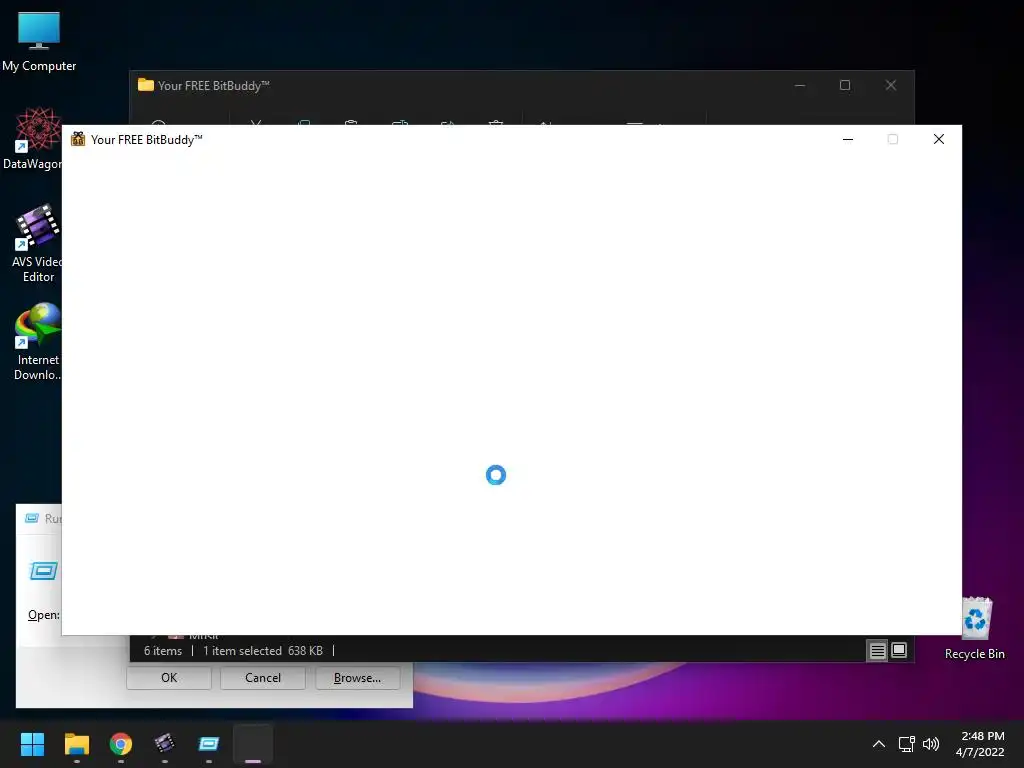Click the Run dialog title bar icon
Screen dimensions: 1024x768
pyautogui.click(x=31, y=518)
